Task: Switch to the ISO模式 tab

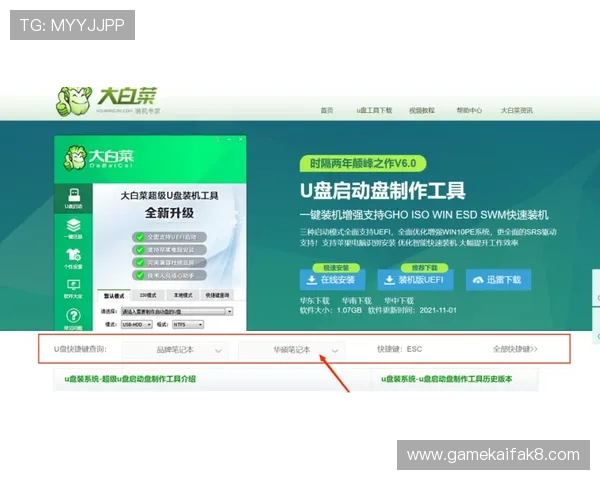Action: point(148,296)
